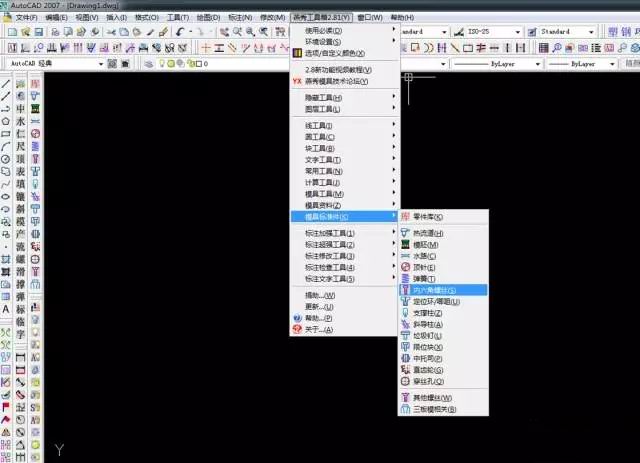Click the 斜 character tool button
640x463 pixels.
20,209
